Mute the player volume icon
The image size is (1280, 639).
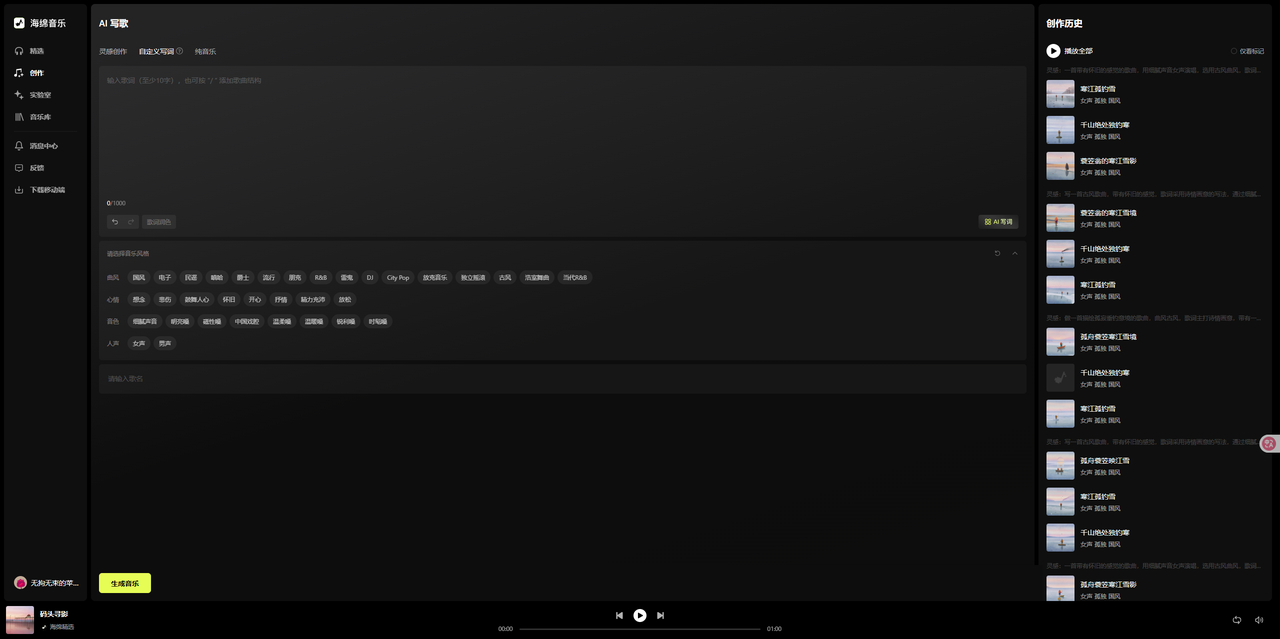pos(1259,620)
